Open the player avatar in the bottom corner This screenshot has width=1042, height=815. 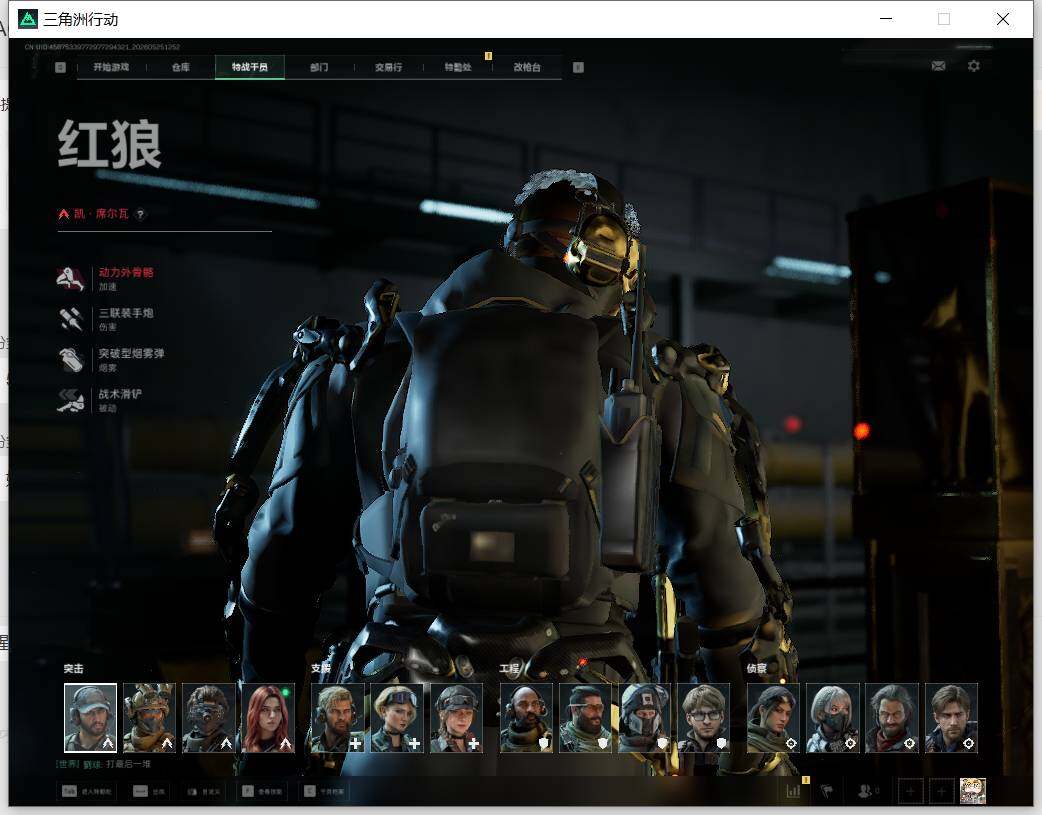pos(973,791)
